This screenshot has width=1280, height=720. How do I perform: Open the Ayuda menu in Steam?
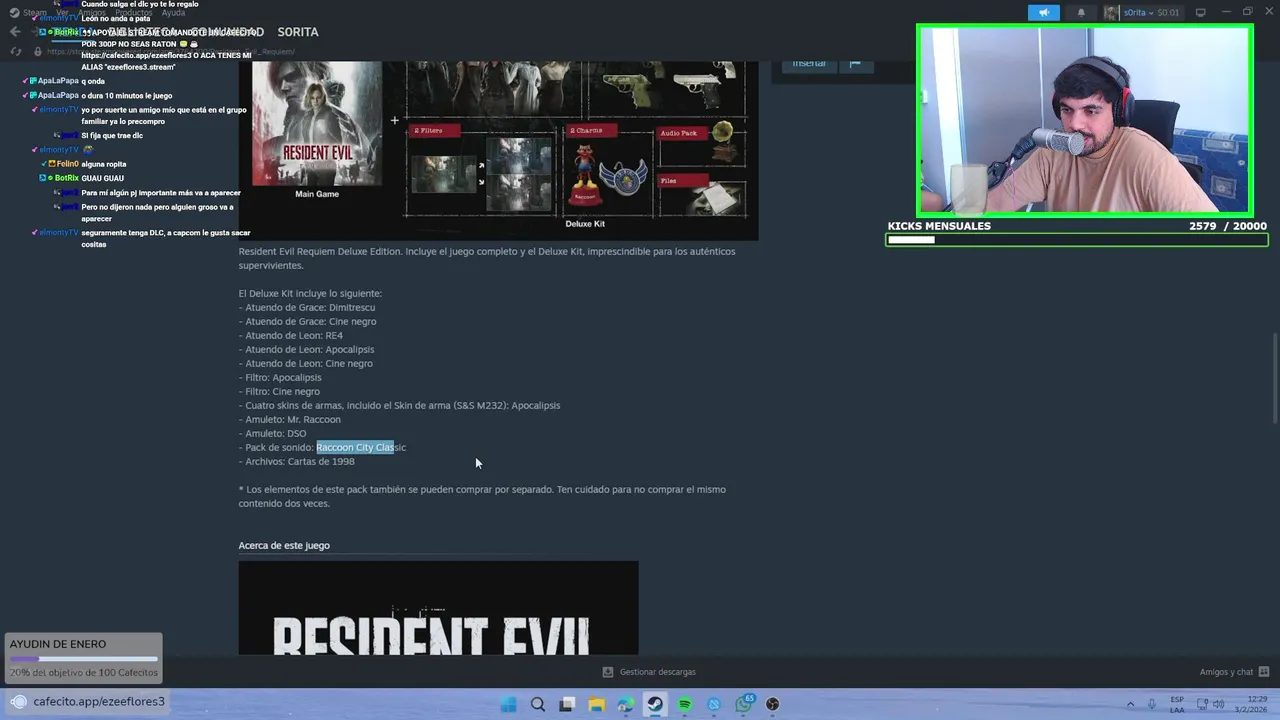173,13
